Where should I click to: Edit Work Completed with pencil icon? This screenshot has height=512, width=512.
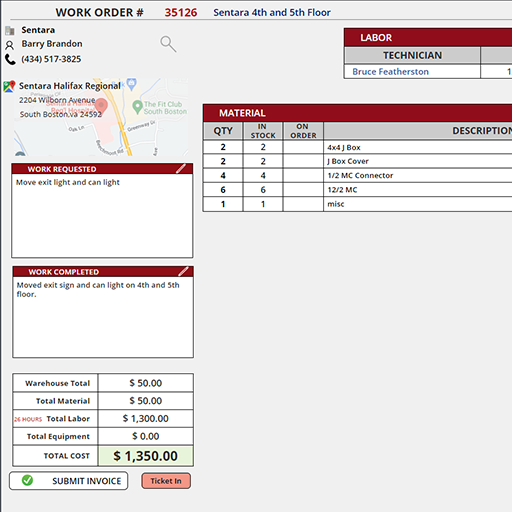(x=183, y=271)
